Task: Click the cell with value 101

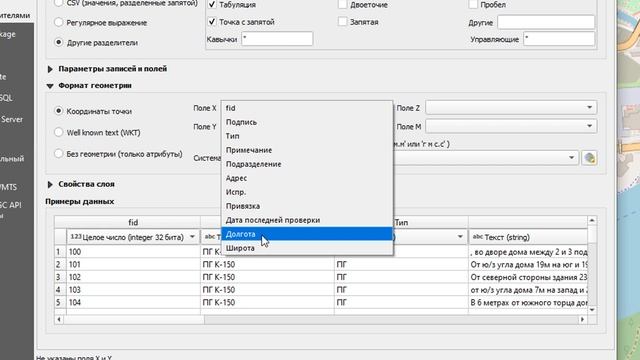Action: click(x=133, y=264)
